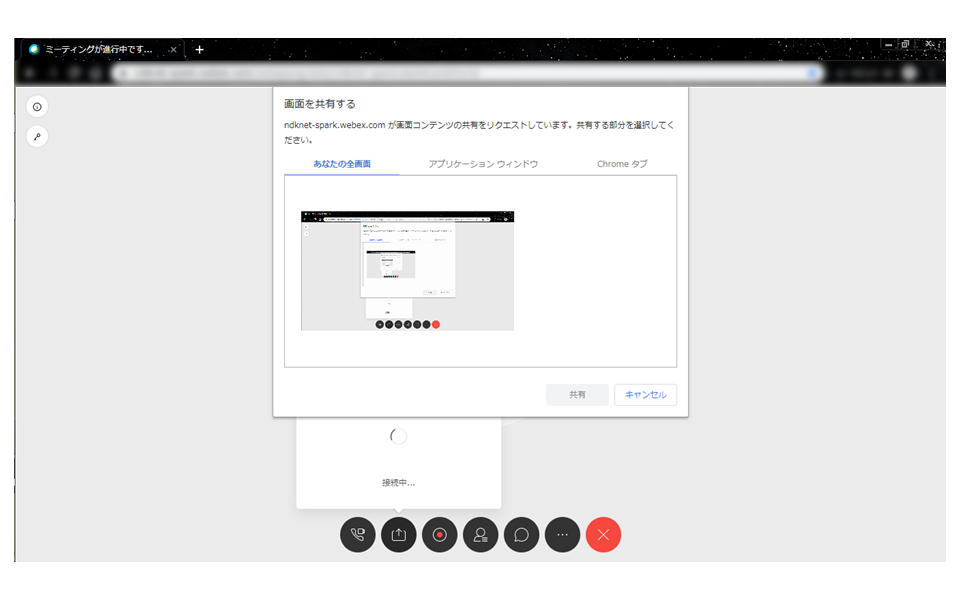Switch to the Chrome タブ tab
This screenshot has width=960, height=600.
622,163
